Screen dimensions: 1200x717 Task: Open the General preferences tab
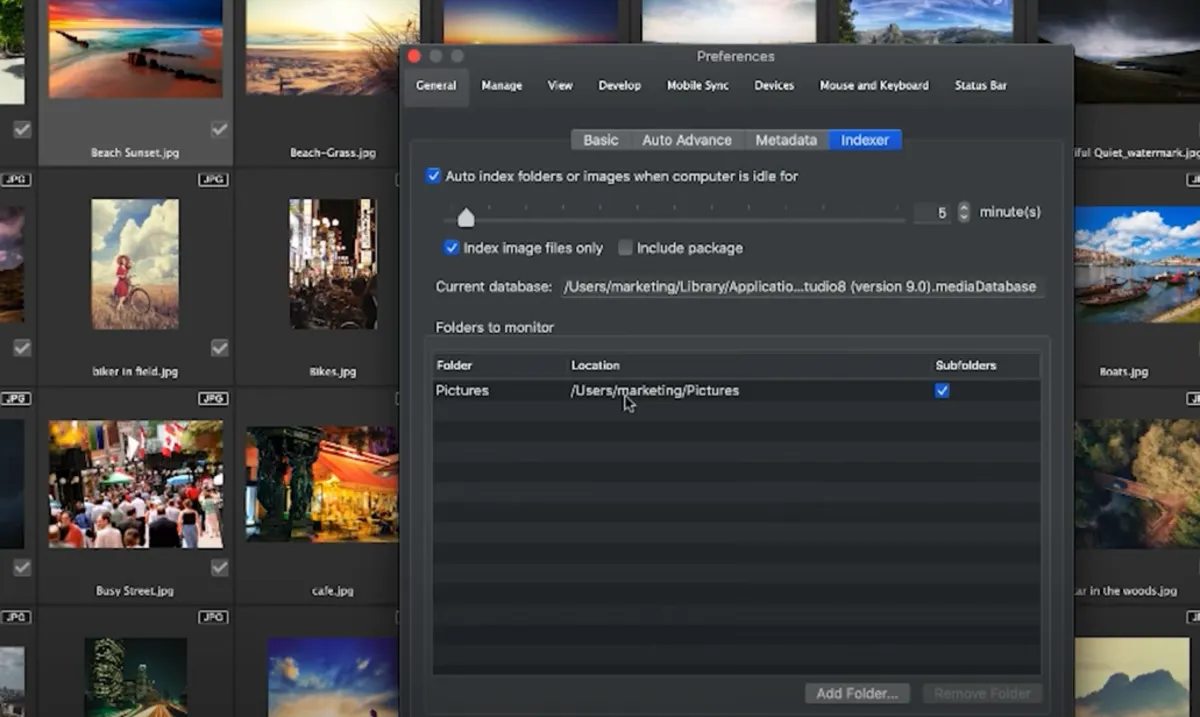coord(436,86)
